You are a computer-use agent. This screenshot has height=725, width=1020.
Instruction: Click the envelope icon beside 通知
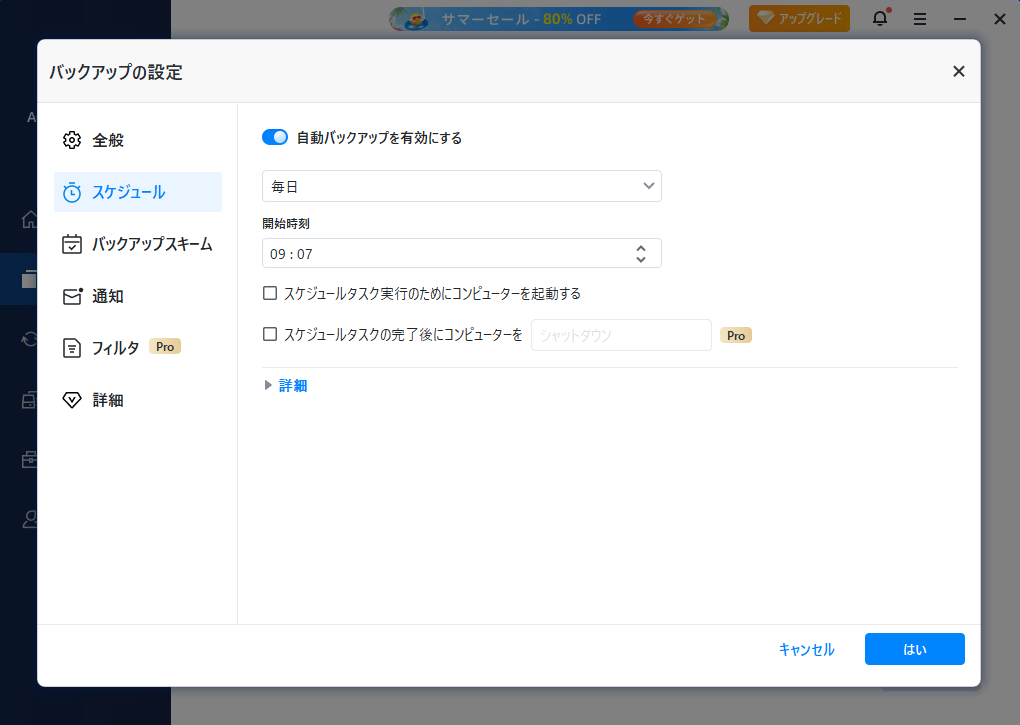point(72,297)
